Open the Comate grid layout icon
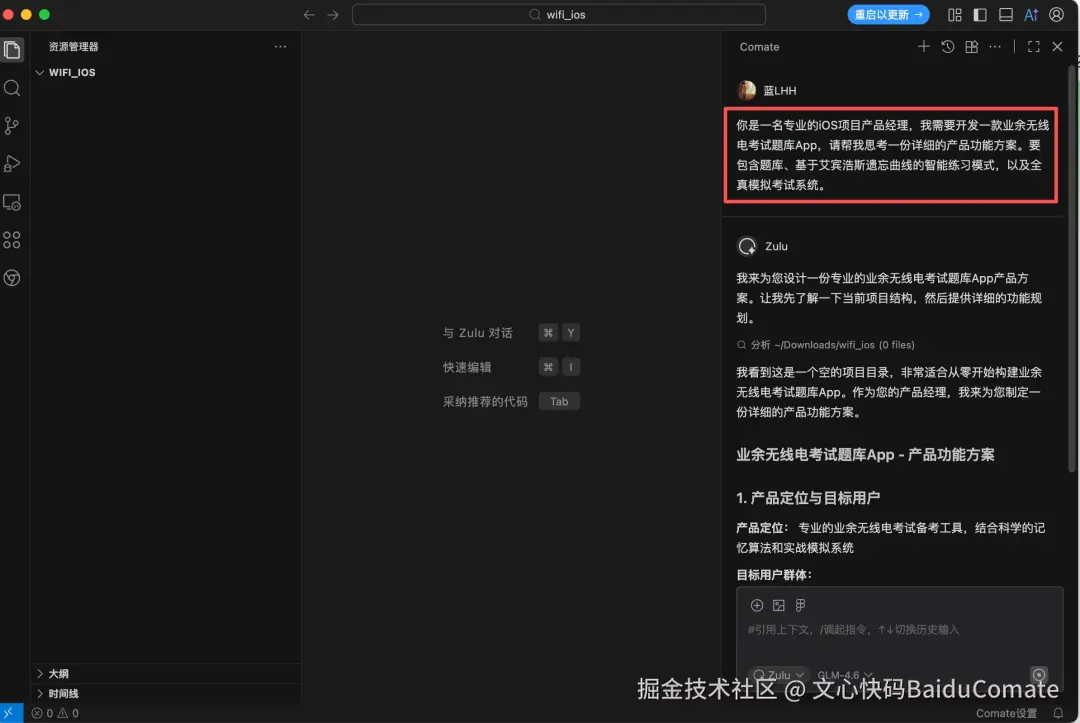1080x723 pixels. [x=971, y=46]
